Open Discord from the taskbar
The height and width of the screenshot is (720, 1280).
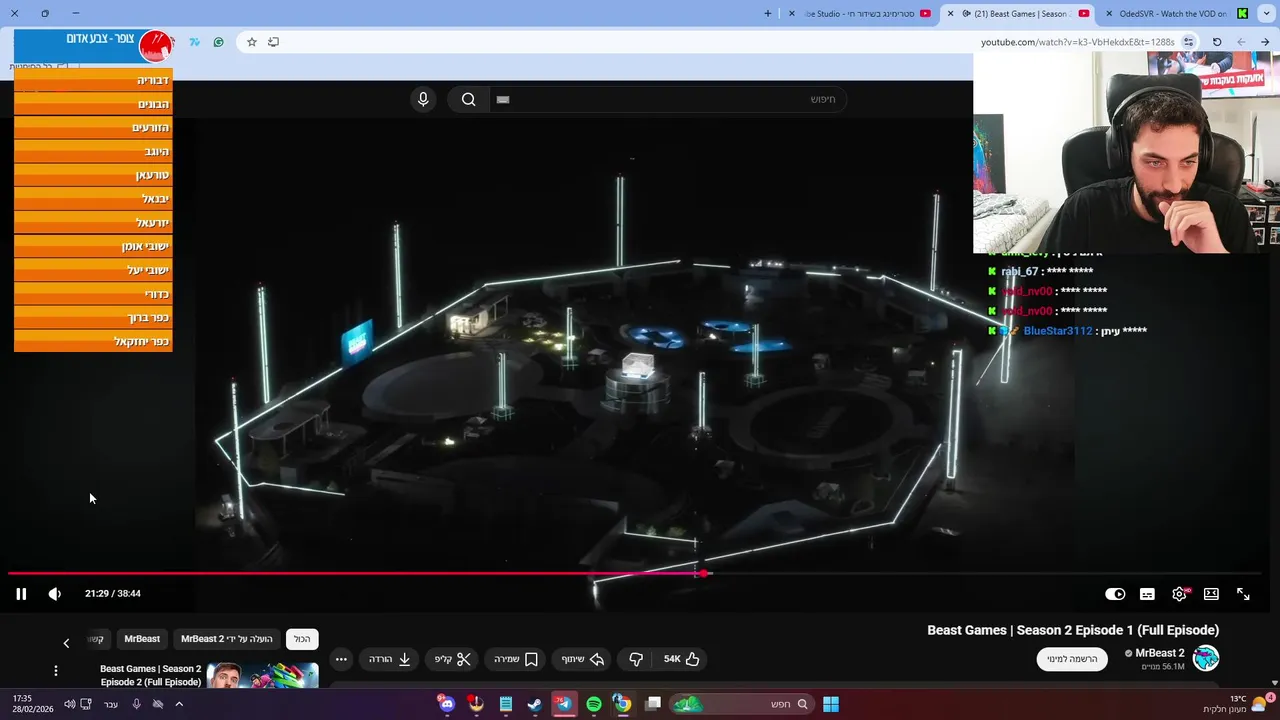tap(446, 704)
